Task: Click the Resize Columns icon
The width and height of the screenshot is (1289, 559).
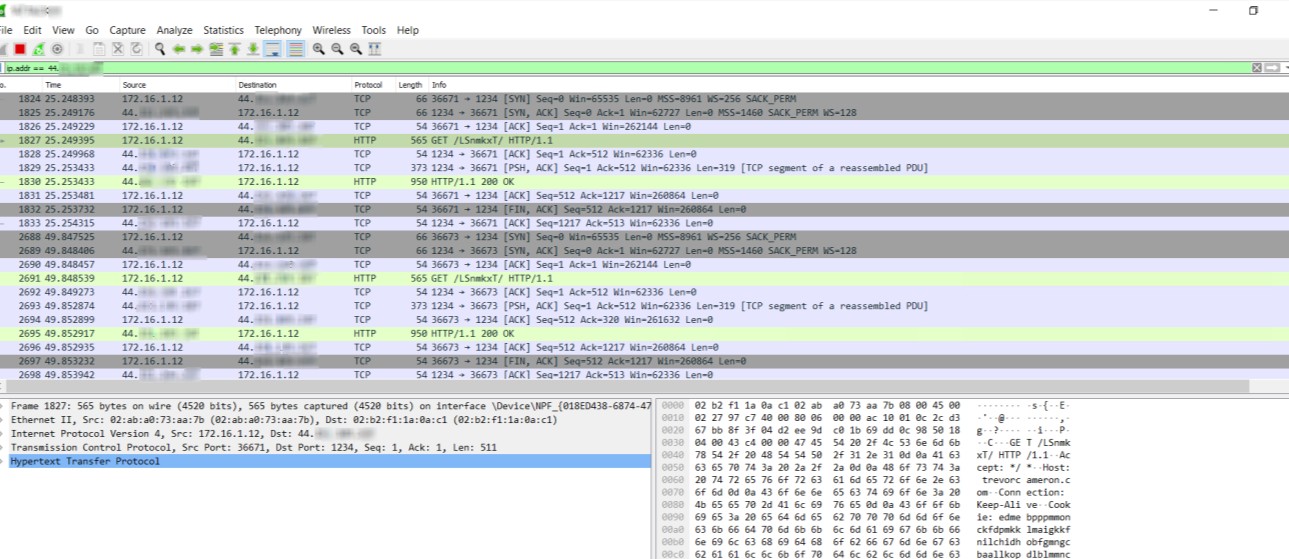Action: (x=375, y=48)
